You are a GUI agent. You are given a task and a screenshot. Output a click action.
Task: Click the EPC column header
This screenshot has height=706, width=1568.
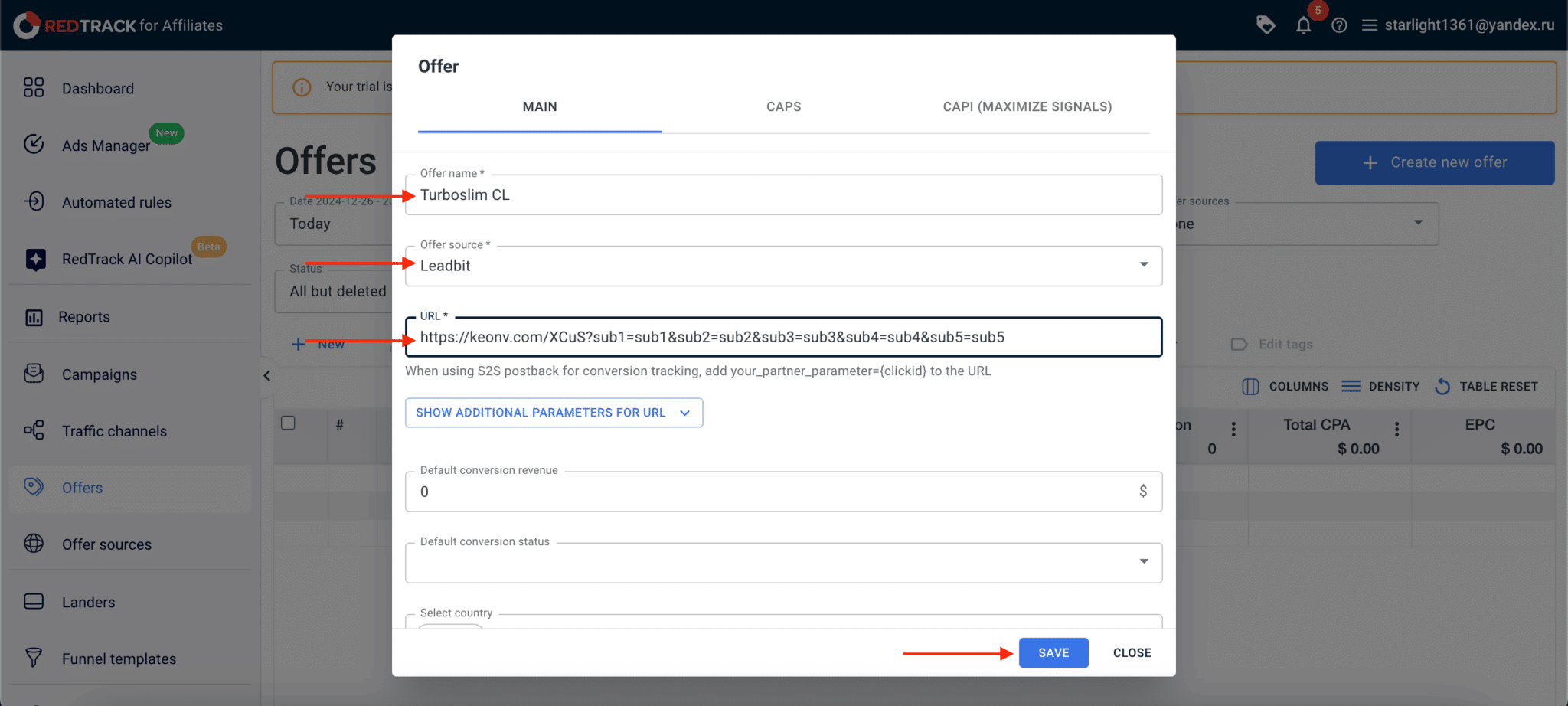pyautogui.click(x=1480, y=425)
